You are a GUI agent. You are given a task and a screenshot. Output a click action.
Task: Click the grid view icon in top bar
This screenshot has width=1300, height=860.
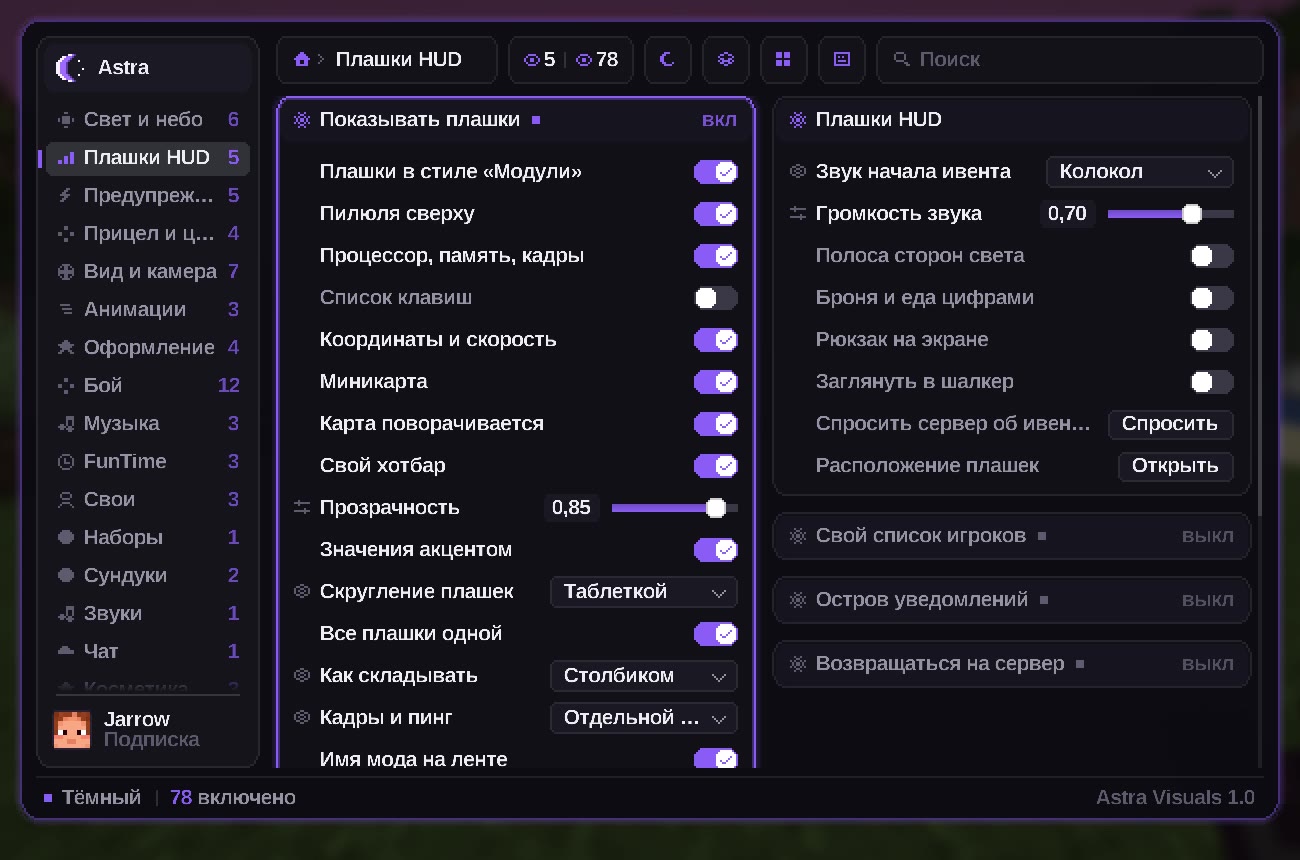point(784,60)
